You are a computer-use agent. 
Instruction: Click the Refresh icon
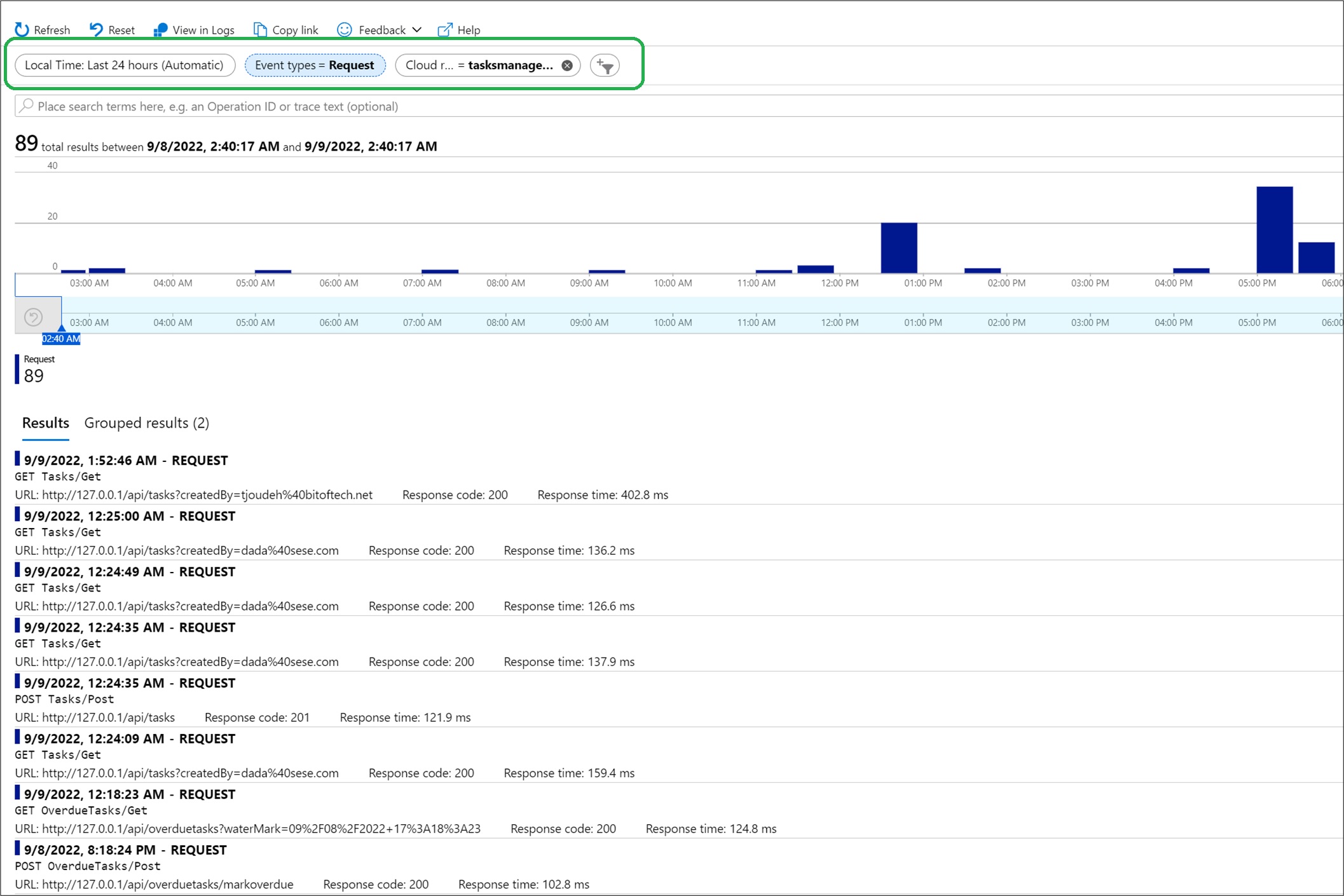[x=22, y=29]
